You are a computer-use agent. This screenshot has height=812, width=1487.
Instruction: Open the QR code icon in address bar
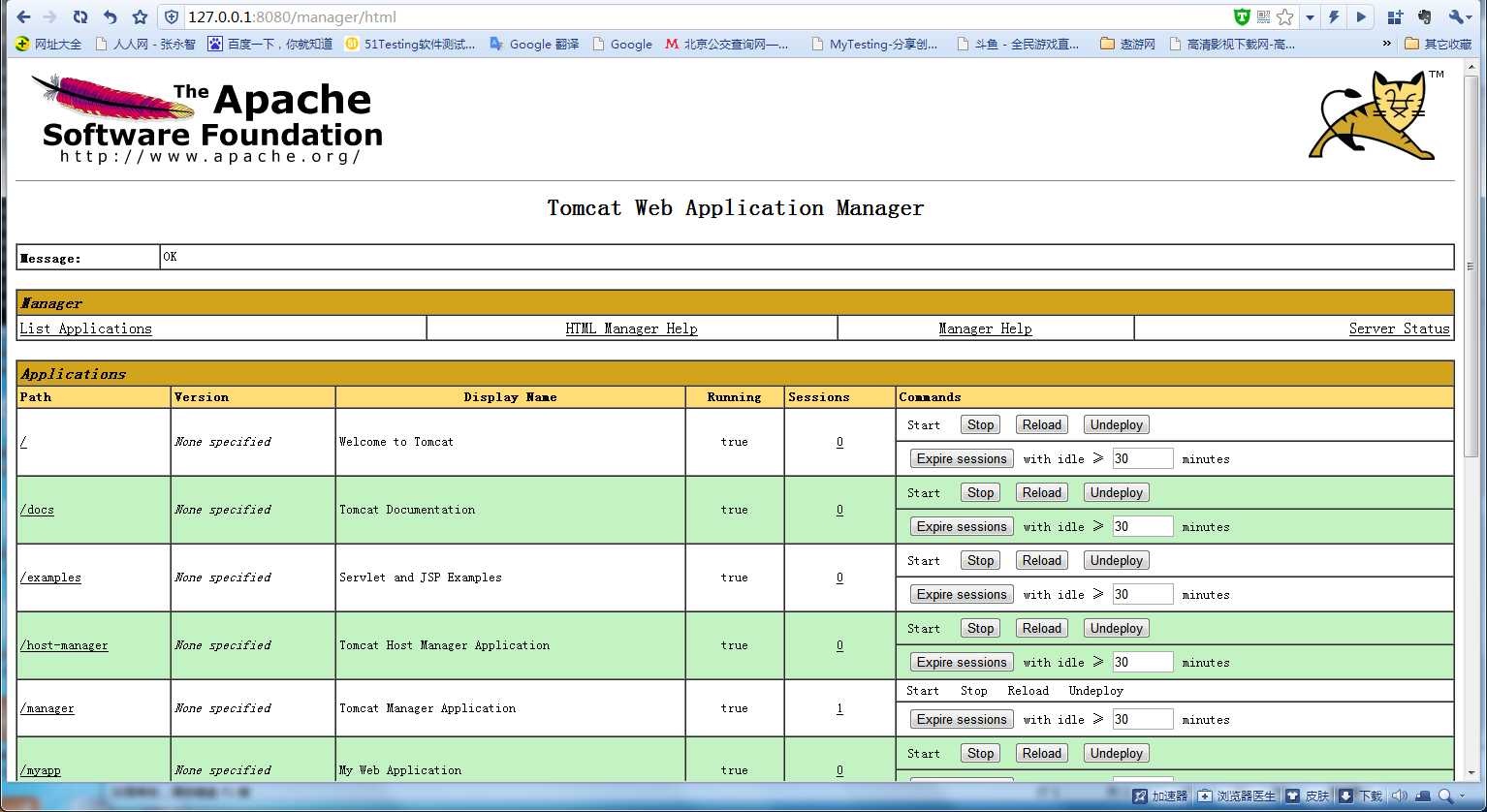1264,16
